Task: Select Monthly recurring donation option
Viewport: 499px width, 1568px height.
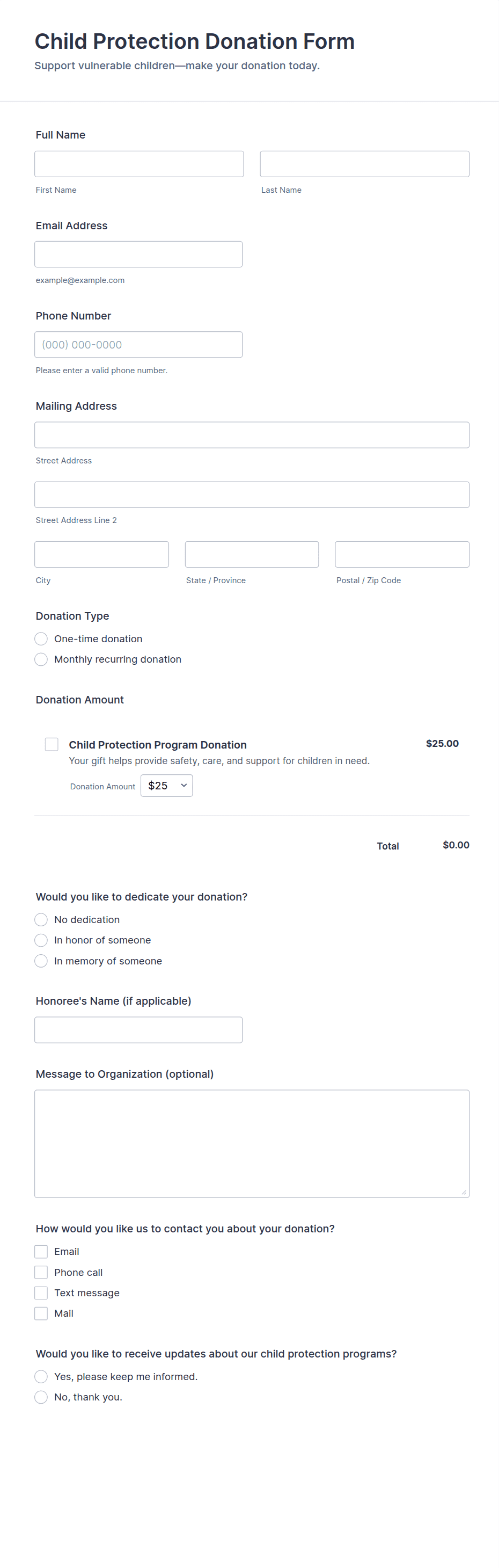Action: 41,659
